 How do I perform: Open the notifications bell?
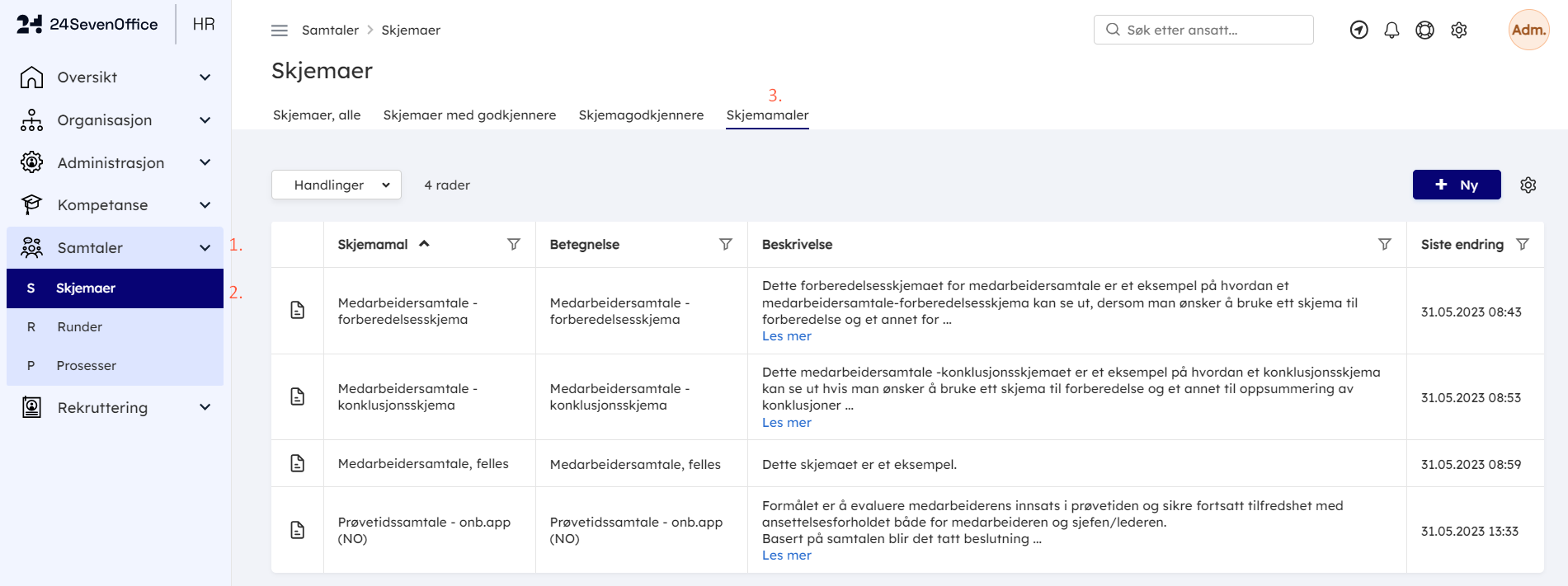click(x=1391, y=30)
